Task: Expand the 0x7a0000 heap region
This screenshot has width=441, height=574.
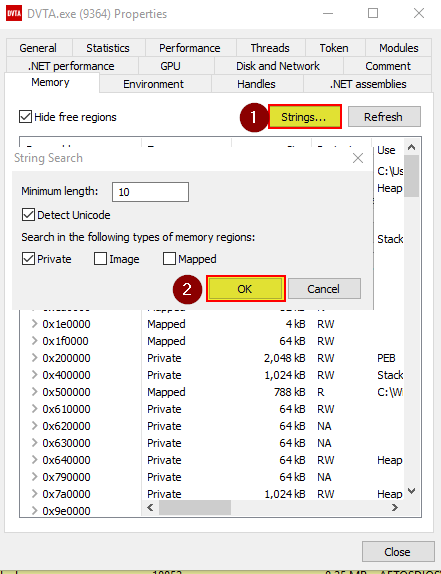Action: (x=34, y=494)
